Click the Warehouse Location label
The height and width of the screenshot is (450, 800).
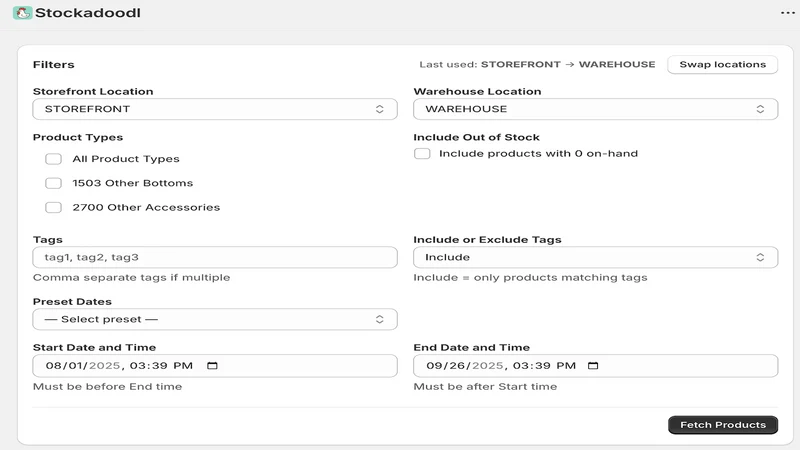pos(477,91)
